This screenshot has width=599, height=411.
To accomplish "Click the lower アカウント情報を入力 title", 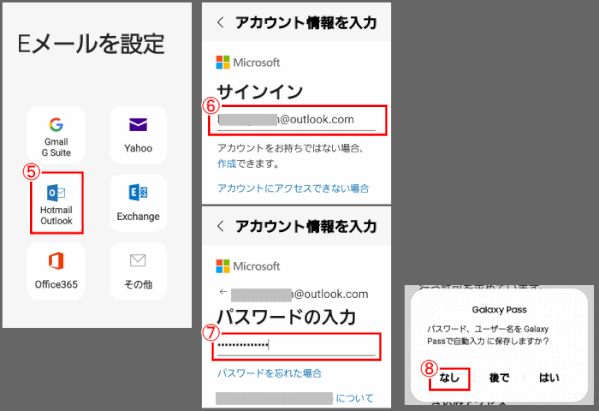I will (306, 226).
